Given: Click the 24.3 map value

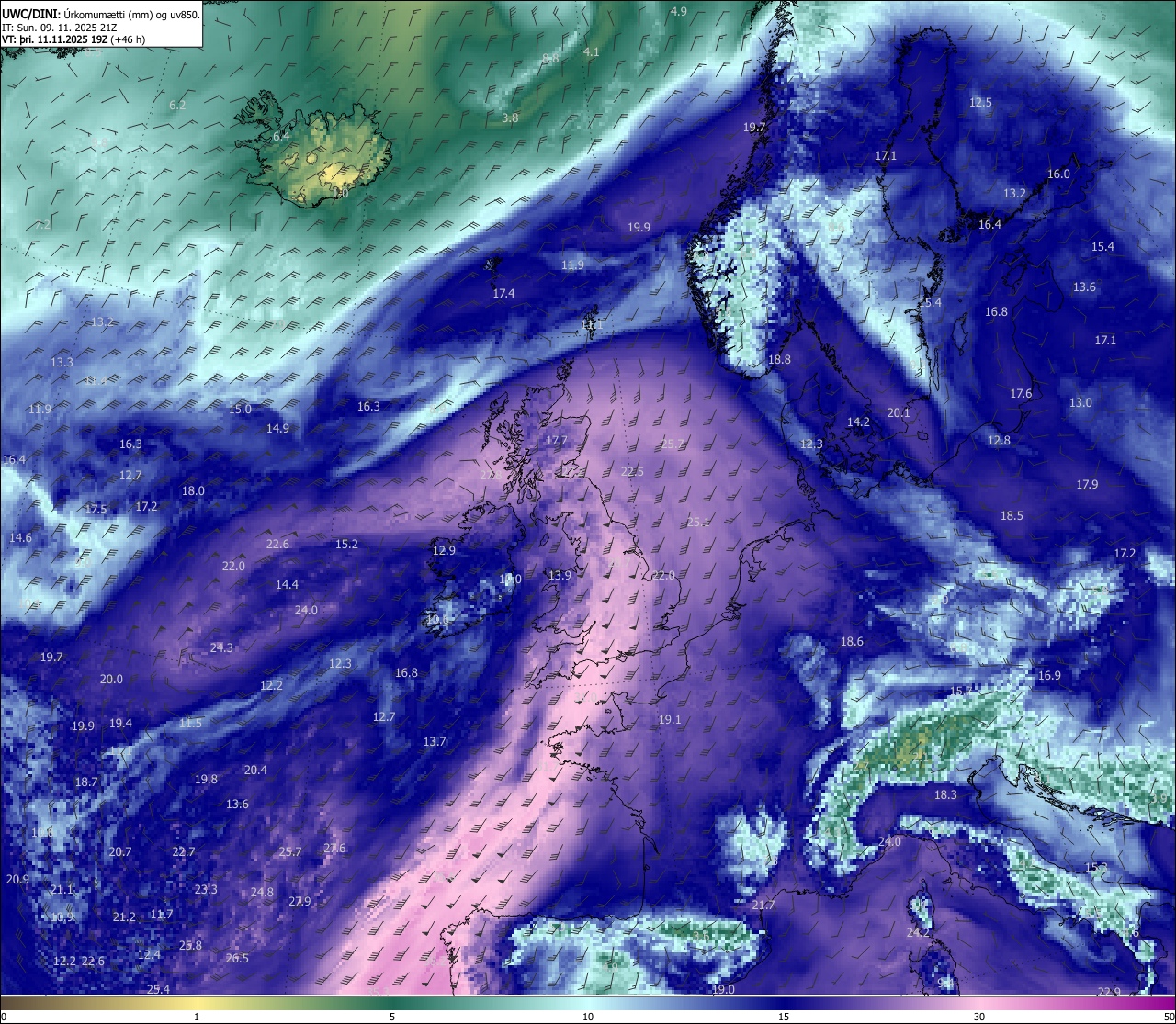Looking at the screenshot, I should tap(221, 648).
